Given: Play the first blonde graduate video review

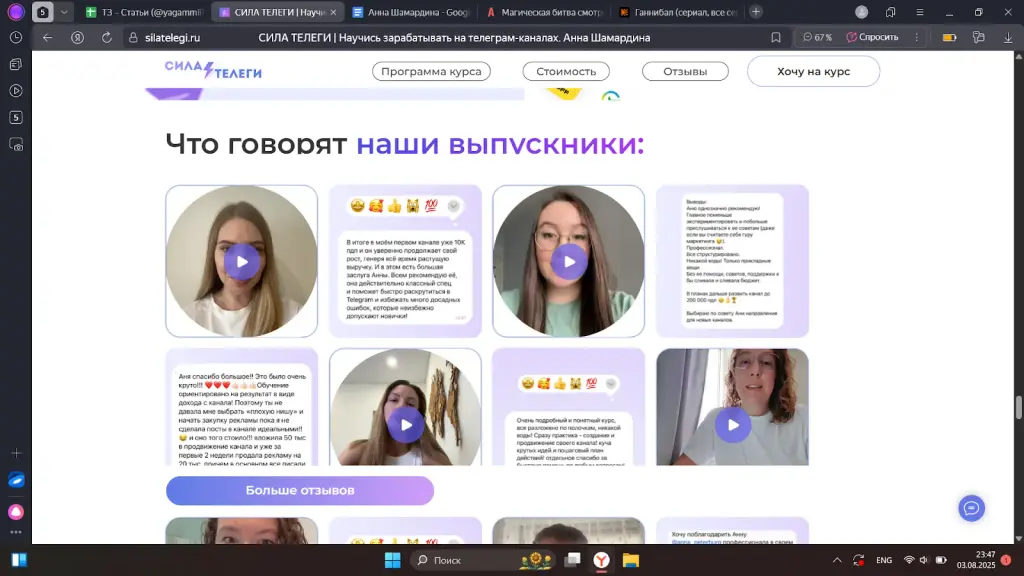Looking at the screenshot, I should click(x=242, y=262).
